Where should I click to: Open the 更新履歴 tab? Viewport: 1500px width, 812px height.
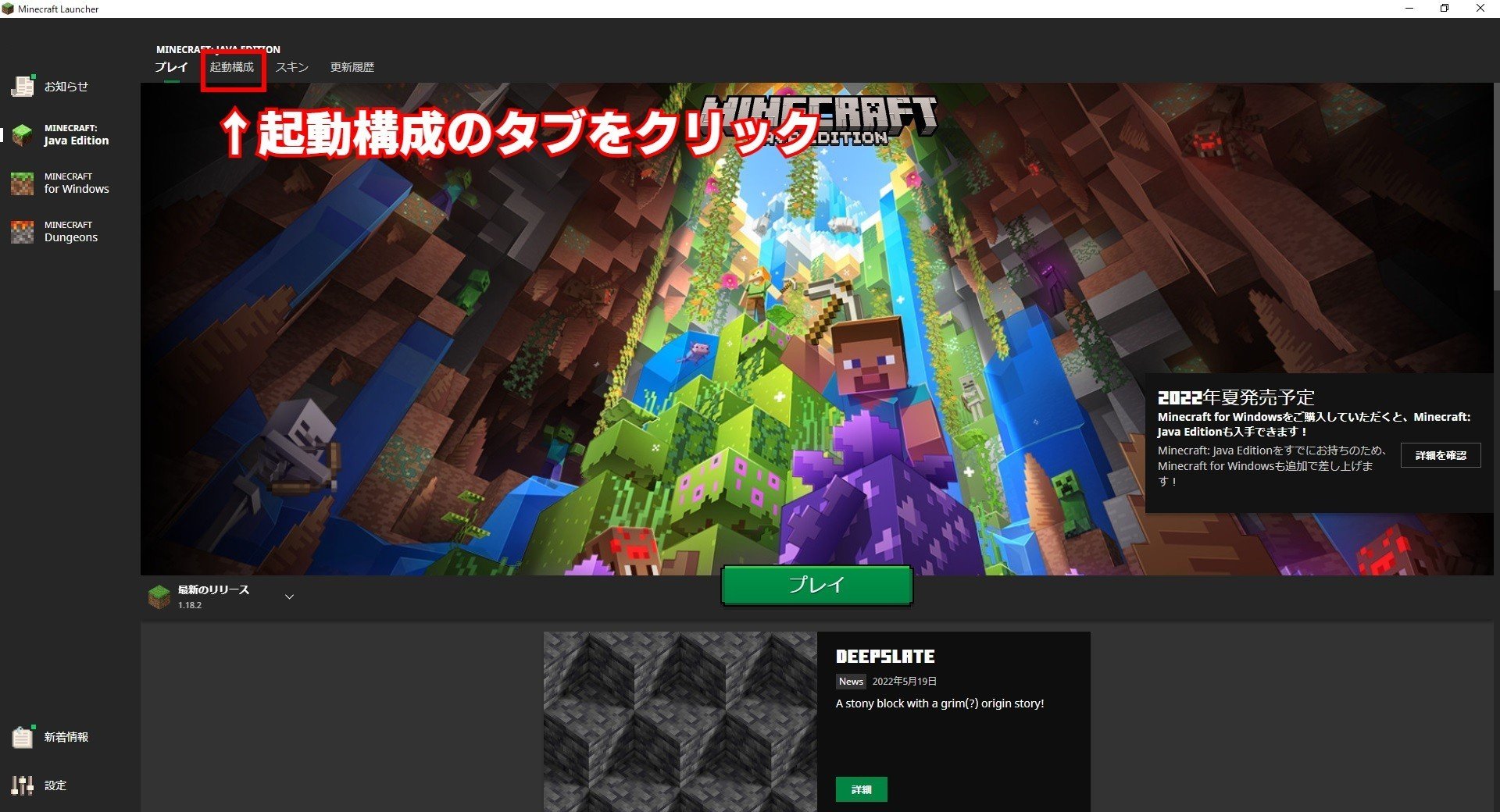(x=352, y=67)
